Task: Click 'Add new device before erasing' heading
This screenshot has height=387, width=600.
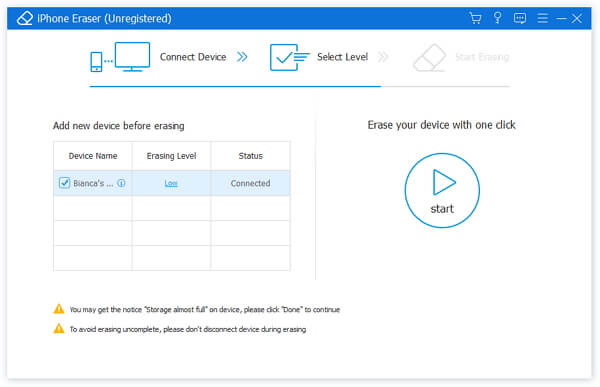Action: [119, 126]
